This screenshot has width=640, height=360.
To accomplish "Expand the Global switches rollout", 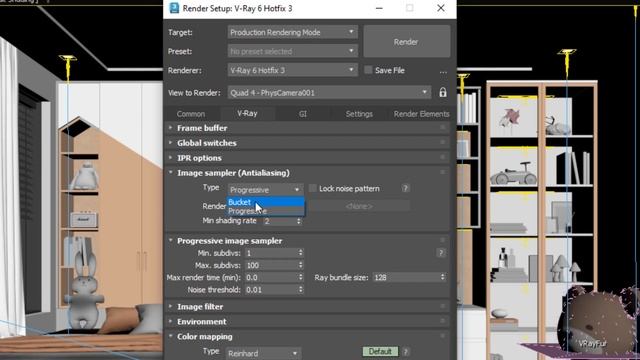I will pos(307,143).
